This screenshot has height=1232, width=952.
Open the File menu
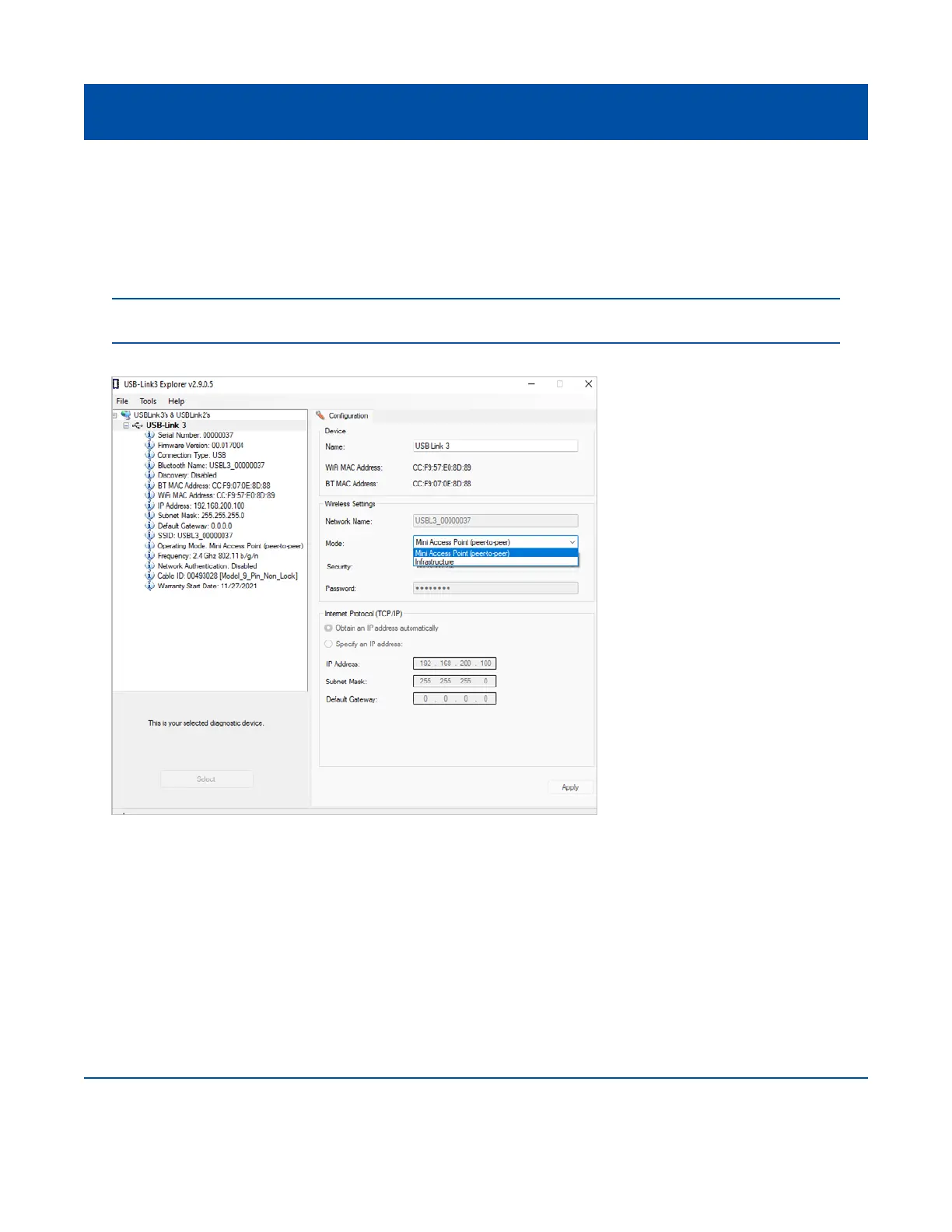point(122,401)
